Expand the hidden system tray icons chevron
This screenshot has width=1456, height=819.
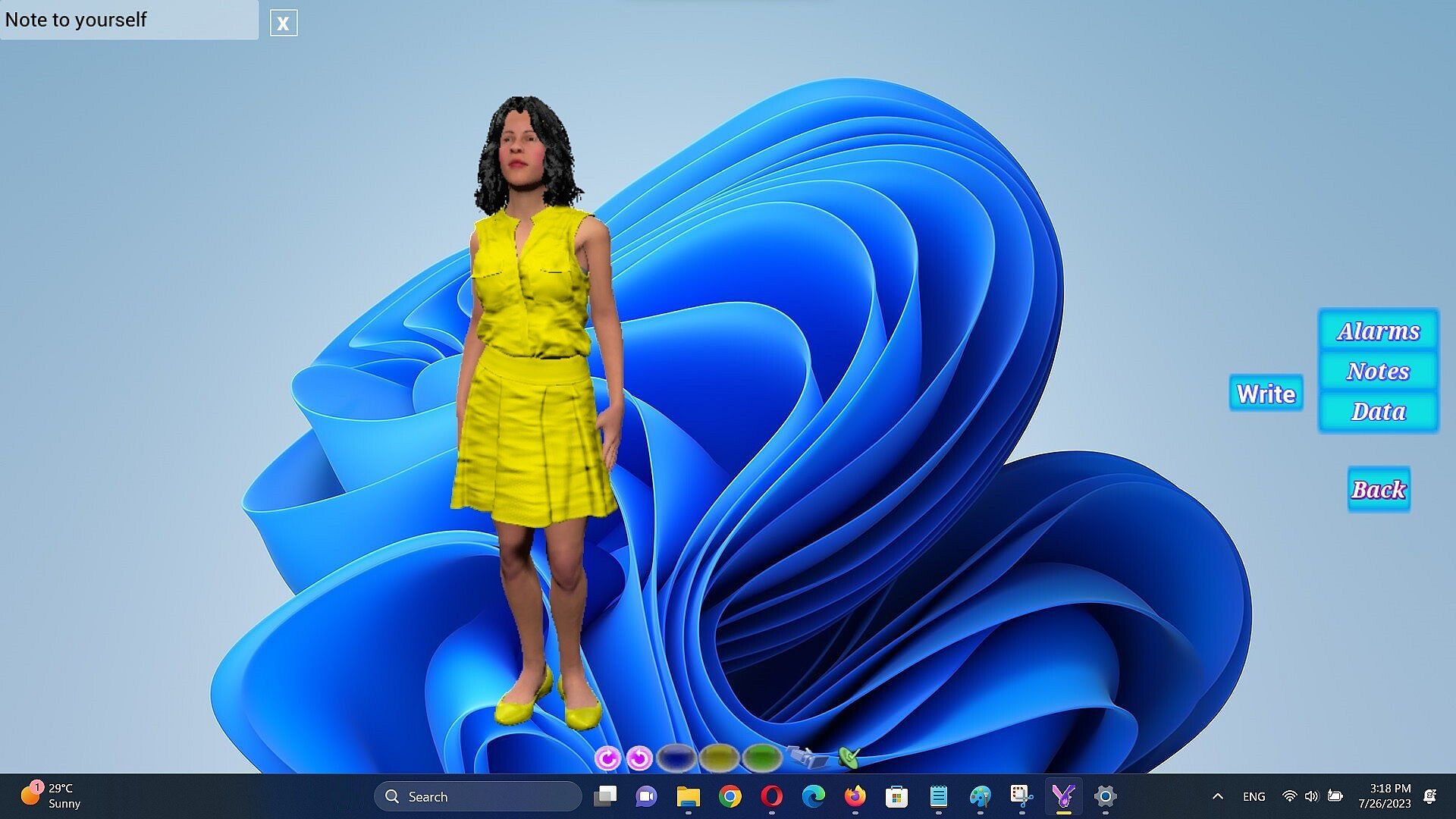pos(1217,796)
